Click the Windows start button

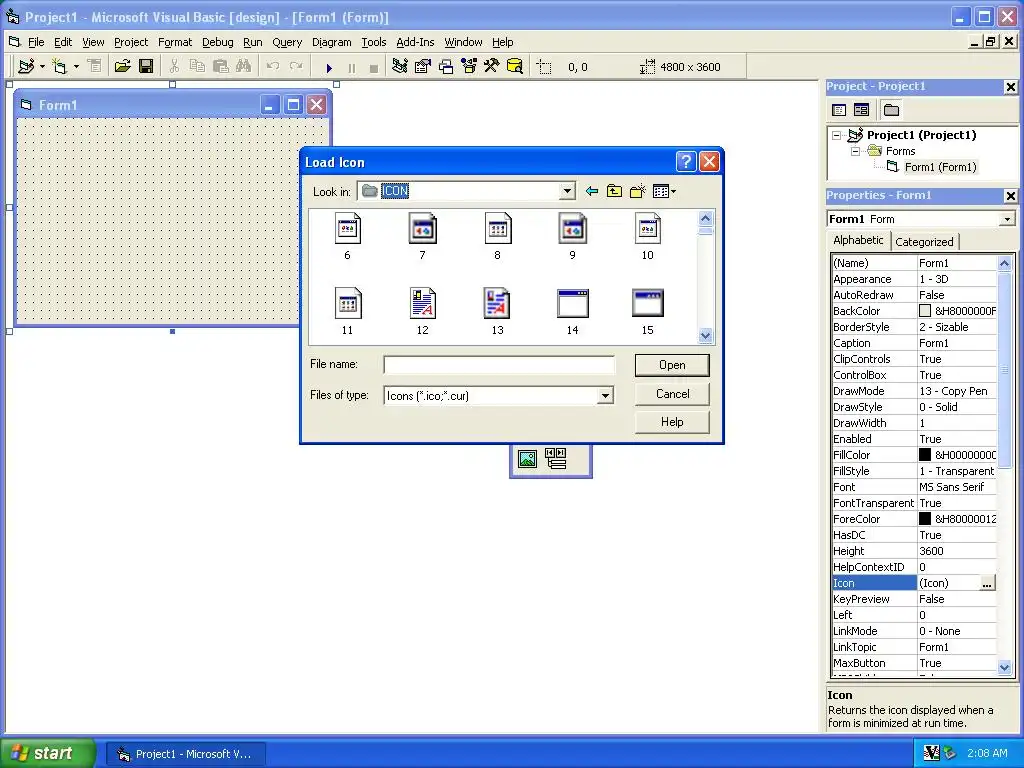coord(47,753)
